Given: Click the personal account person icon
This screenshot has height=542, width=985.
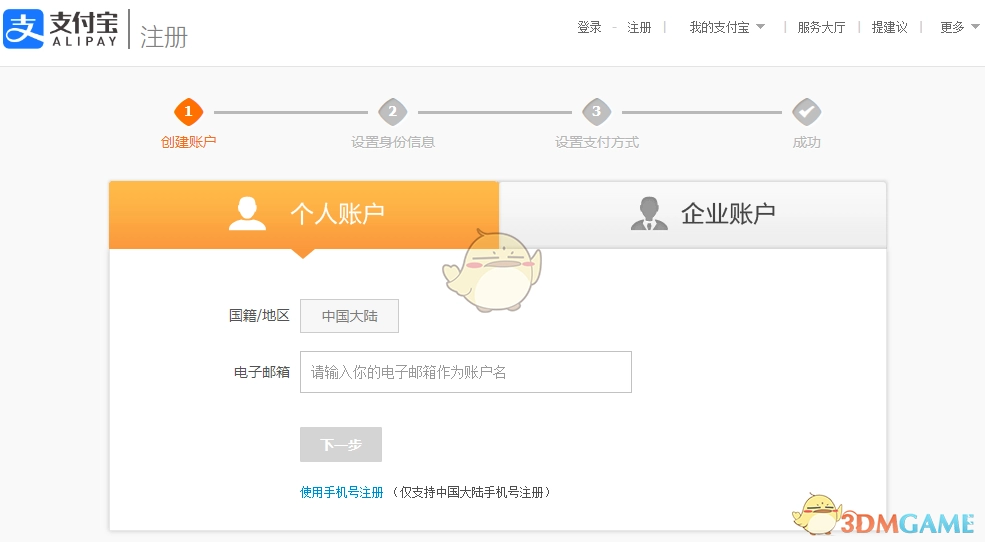Looking at the screenshot, I should 247,213.
